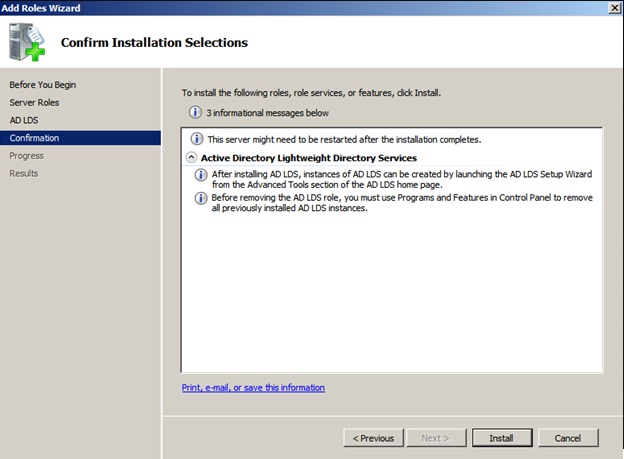
Task: Cancel the Add Roles Wizard
Action: coord(568,438)
